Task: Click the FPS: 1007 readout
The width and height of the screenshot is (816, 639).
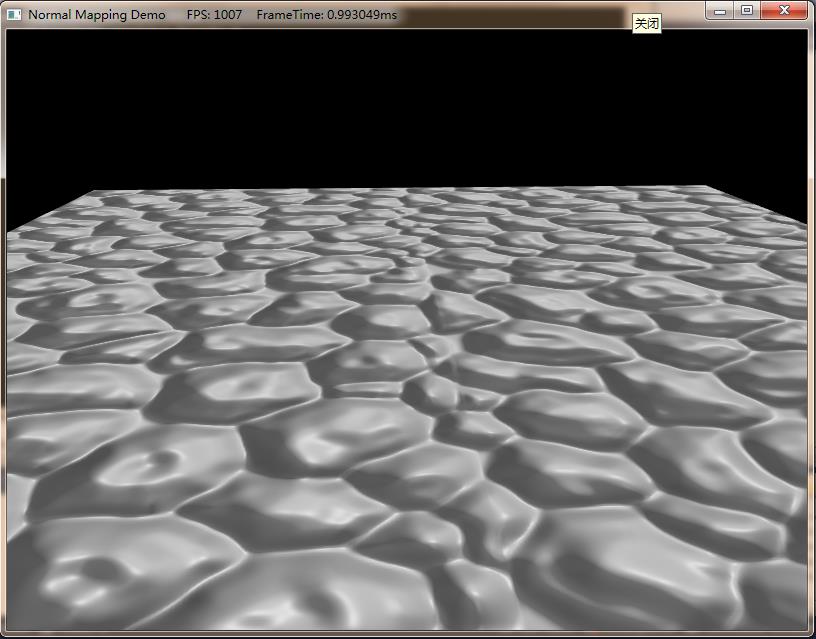Action: 214,15
